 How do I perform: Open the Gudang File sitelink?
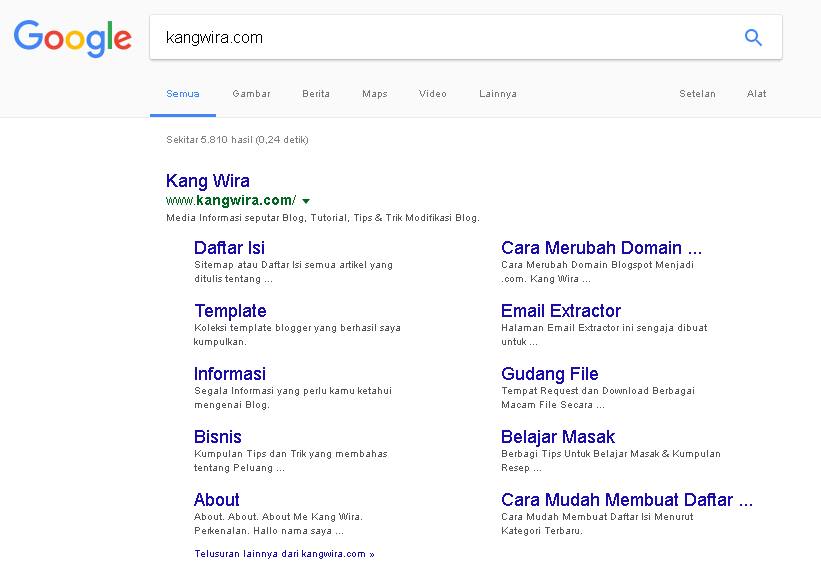click(x=550, y=374)
